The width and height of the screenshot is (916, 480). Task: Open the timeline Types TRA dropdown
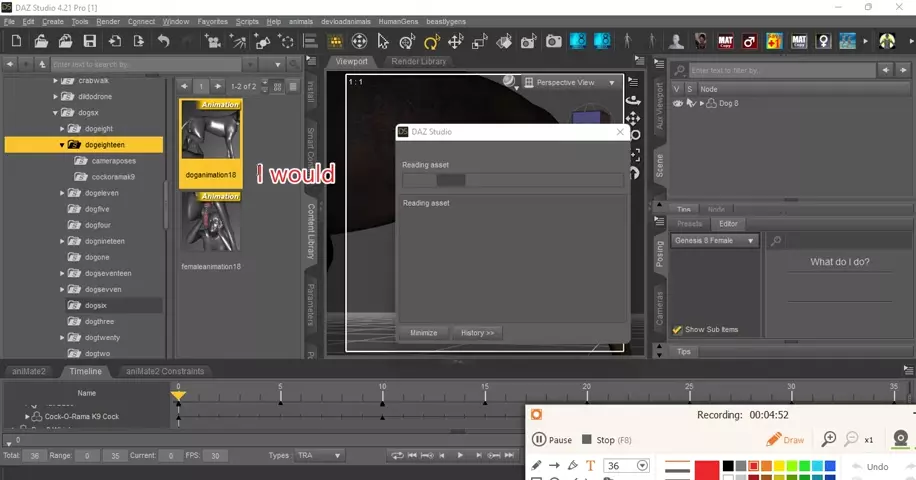pos(318,455)
